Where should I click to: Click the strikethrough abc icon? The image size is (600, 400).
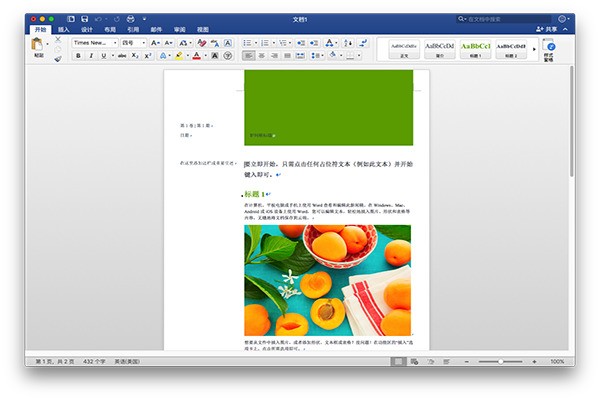pyautogui.click(x=122, y=56)
